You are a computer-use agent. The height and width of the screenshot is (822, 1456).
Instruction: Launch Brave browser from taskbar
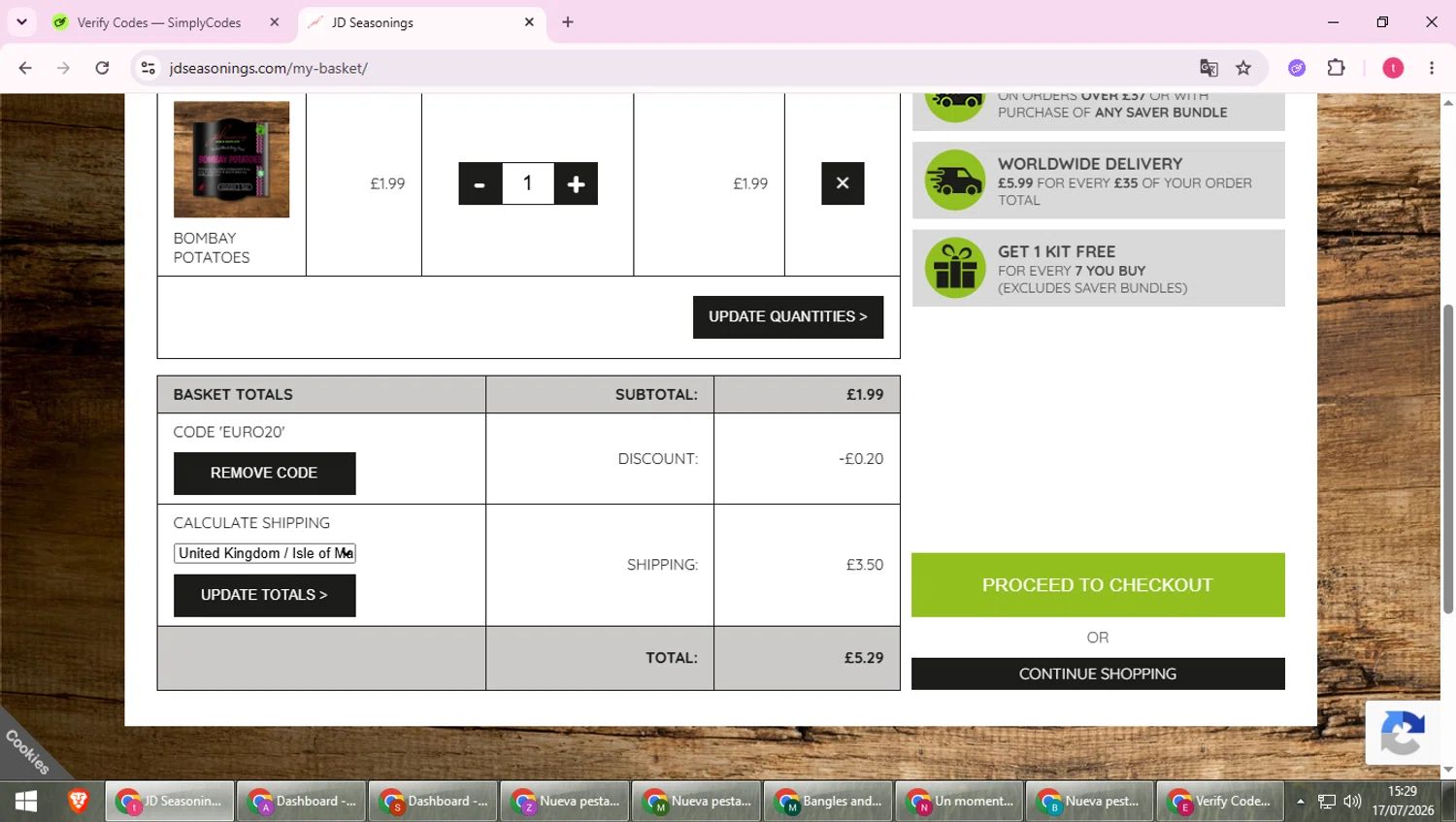[x=79, y=802]
